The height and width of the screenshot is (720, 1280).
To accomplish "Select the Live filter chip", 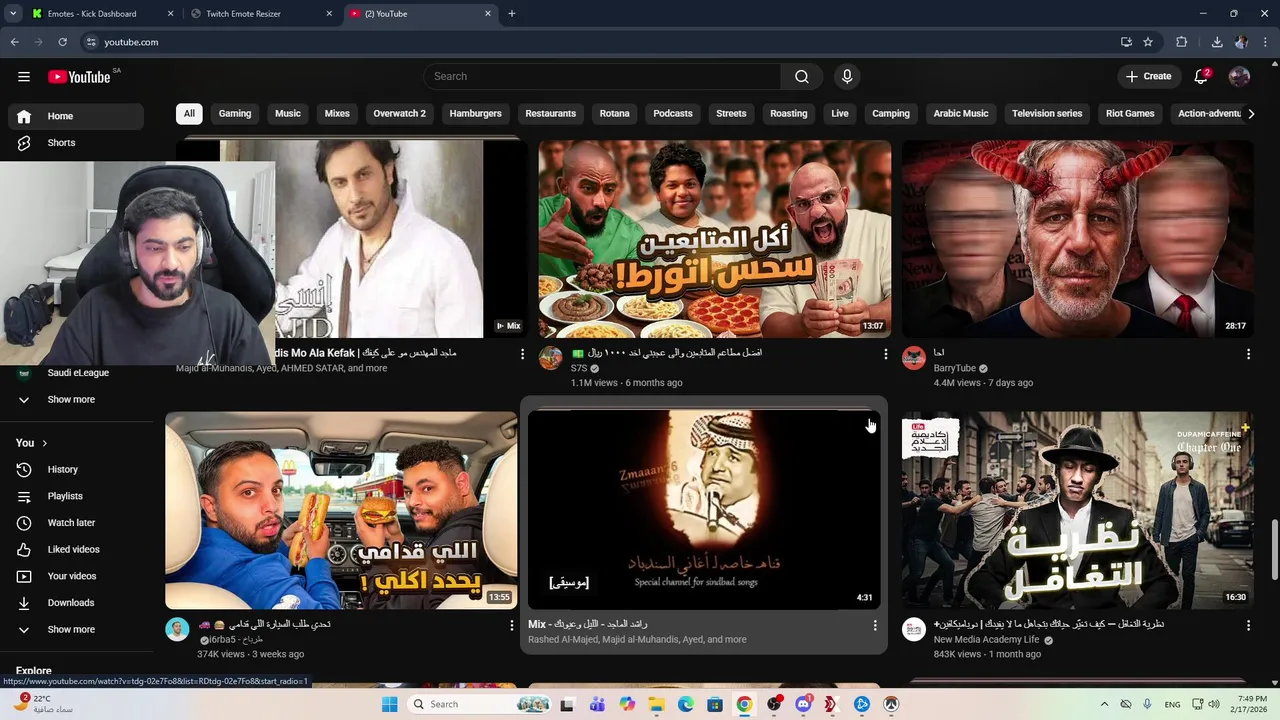I will [x=840, y=113].
